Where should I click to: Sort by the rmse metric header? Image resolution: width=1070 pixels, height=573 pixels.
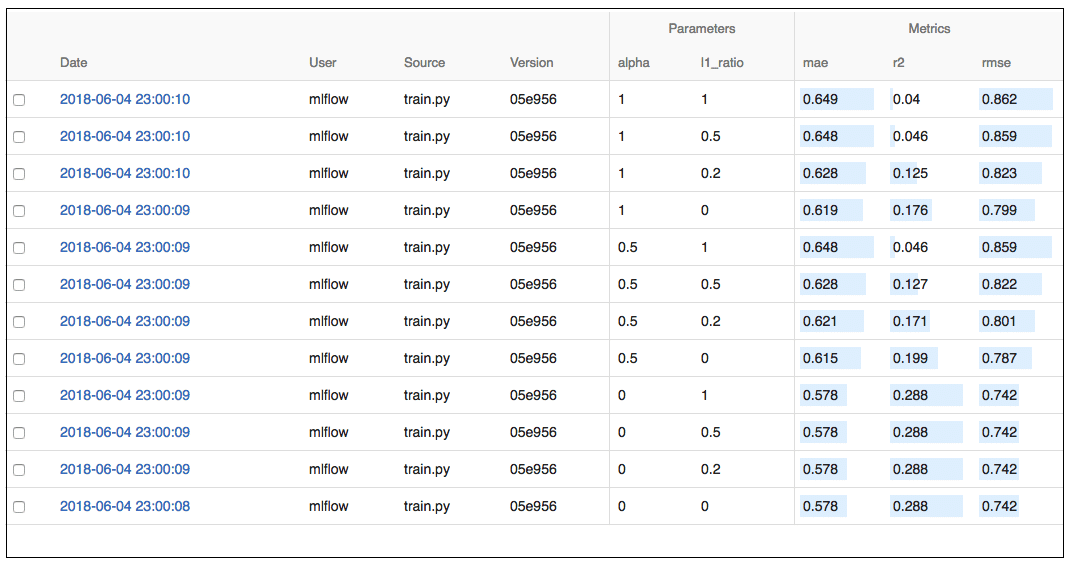[x=996, y=62]
